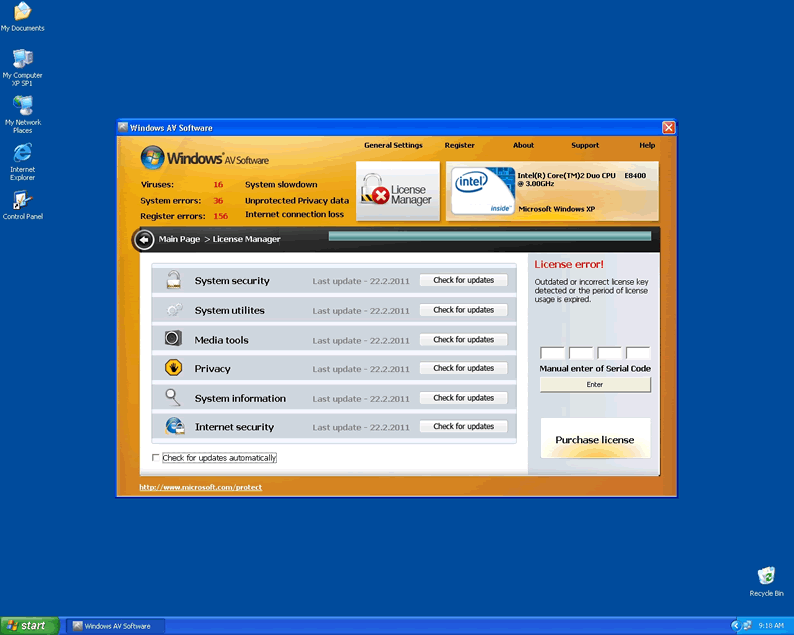Check for updates for System security
The height and width of the screenshot is (635, 794).
pos(463,280)
